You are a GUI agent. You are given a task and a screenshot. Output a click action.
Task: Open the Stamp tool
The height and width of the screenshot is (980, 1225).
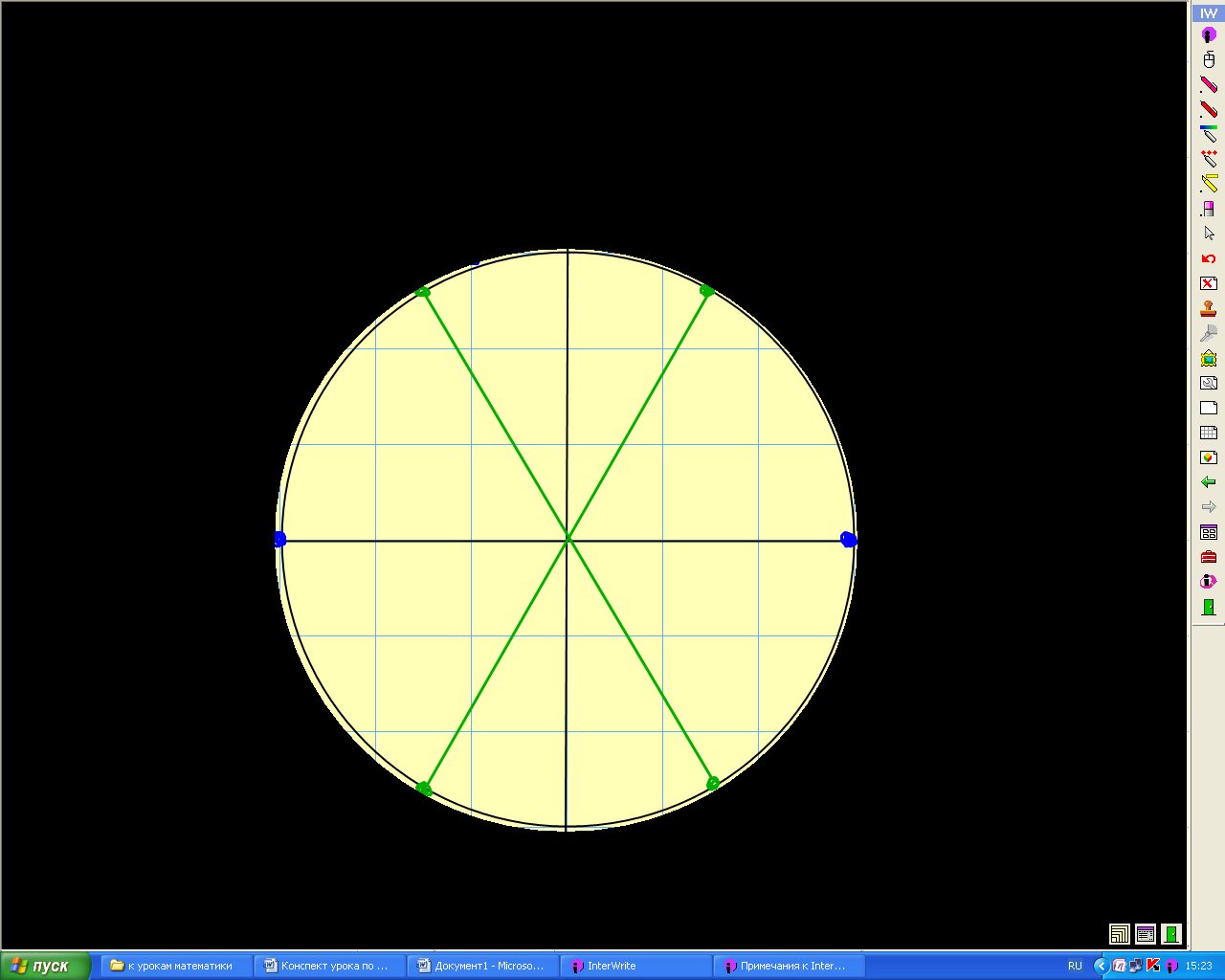tap(1209, 308)
